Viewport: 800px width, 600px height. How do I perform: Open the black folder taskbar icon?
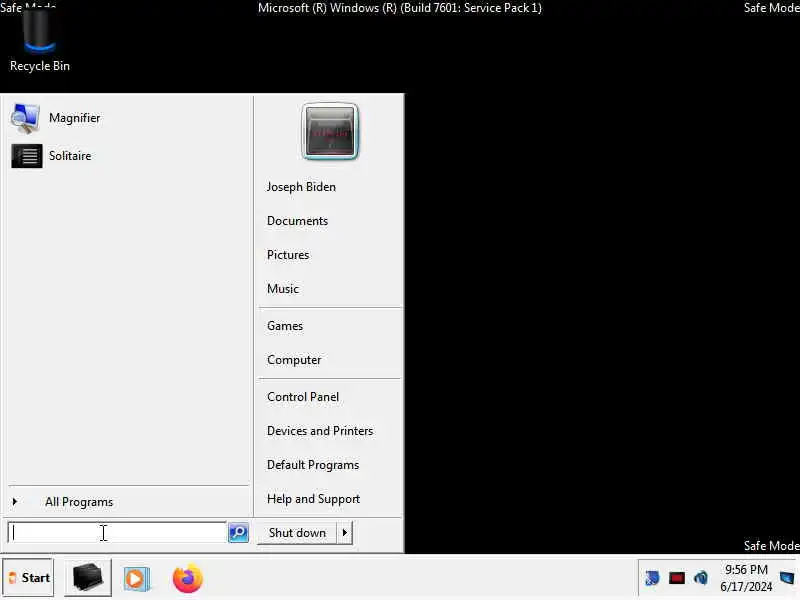point(88,578)
